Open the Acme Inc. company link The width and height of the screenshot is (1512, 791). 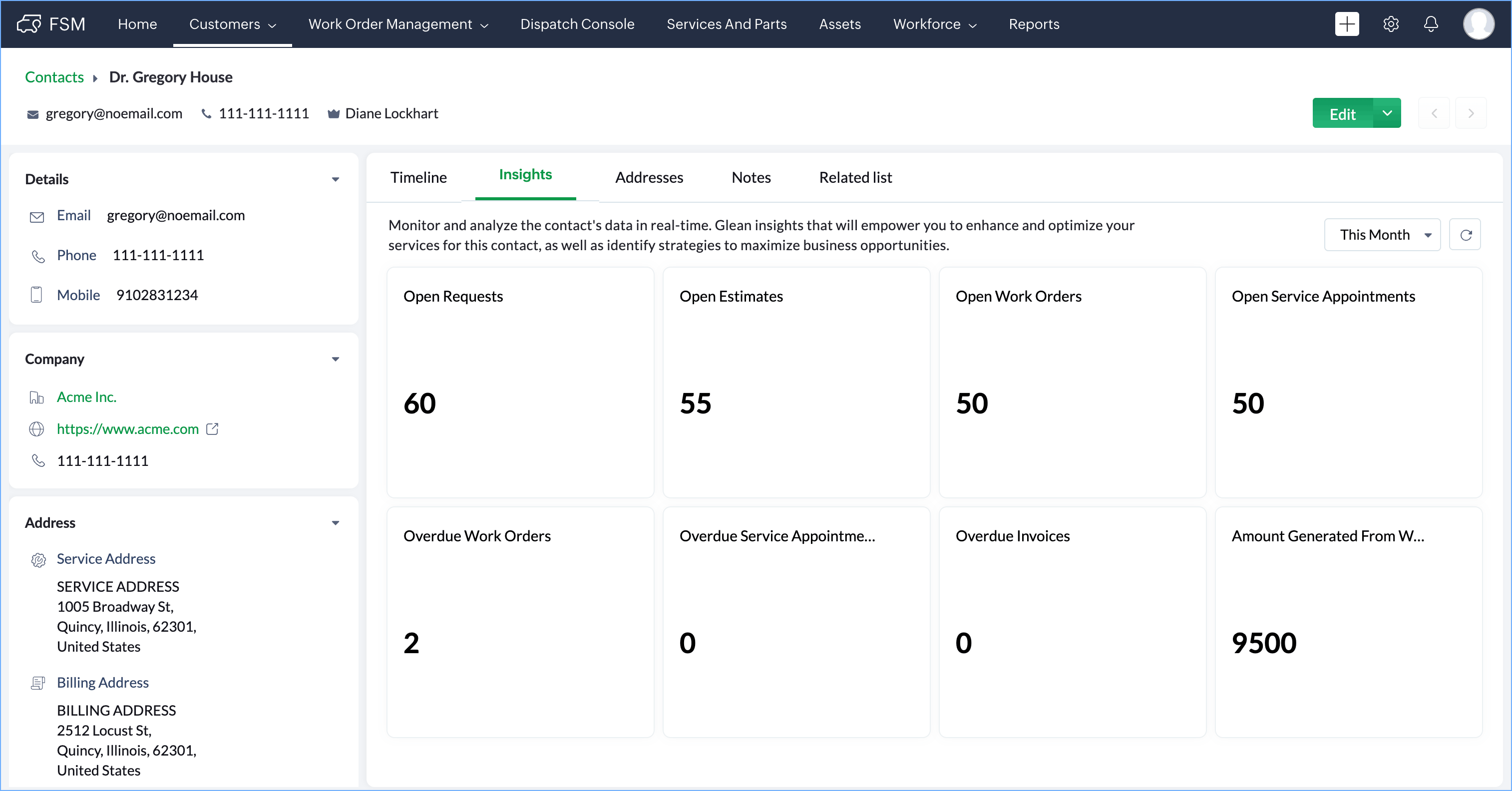86,397
